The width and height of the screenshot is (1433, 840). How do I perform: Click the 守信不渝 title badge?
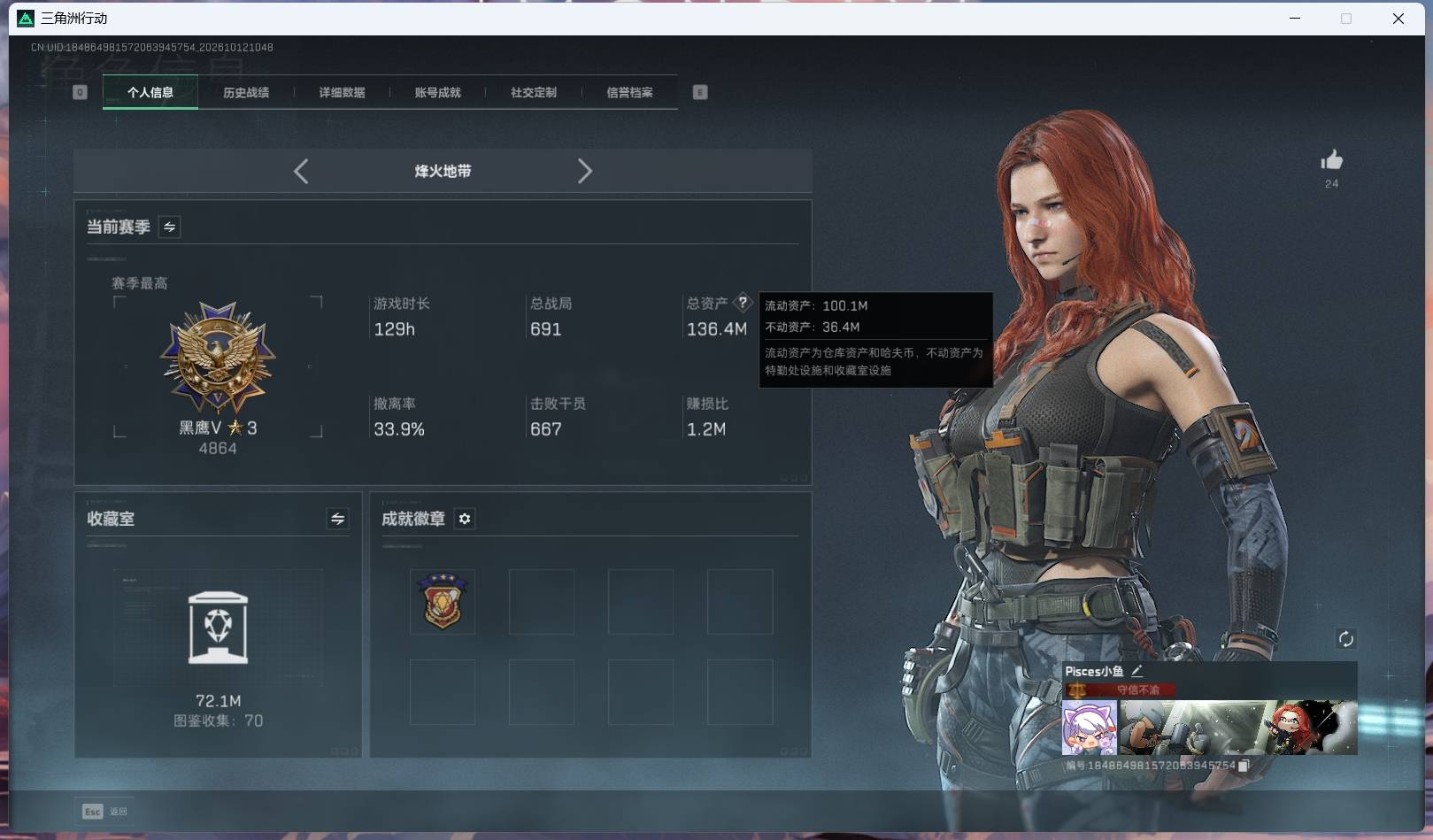pyautogui.click(x=1121, y=690)
